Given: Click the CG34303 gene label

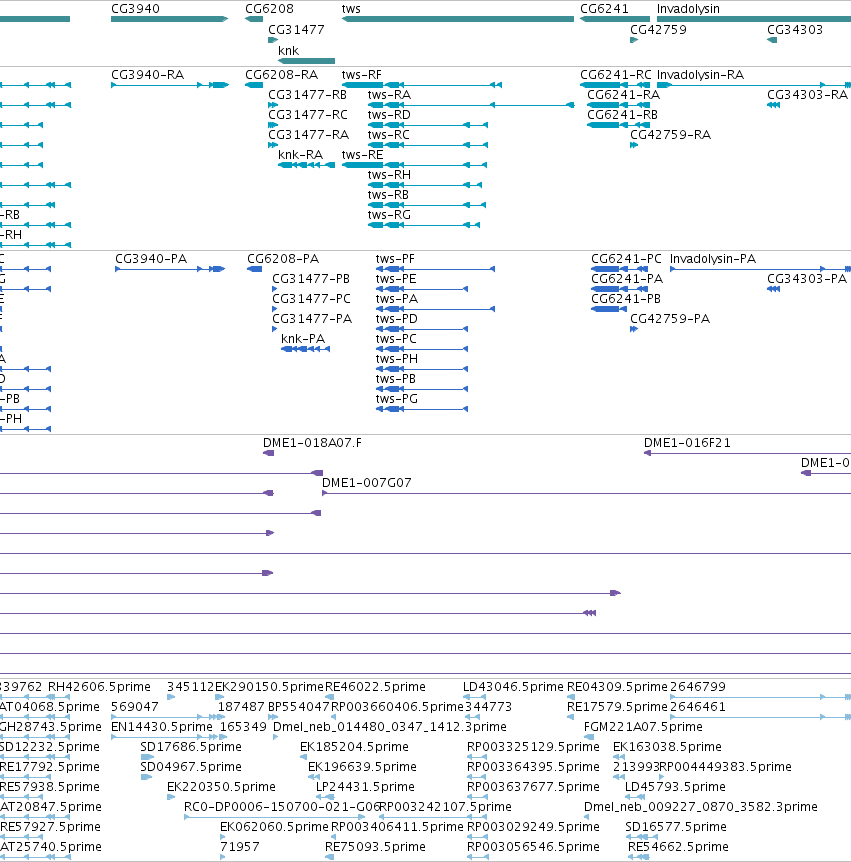Looking at the screenshot, I should pos(795,30).
